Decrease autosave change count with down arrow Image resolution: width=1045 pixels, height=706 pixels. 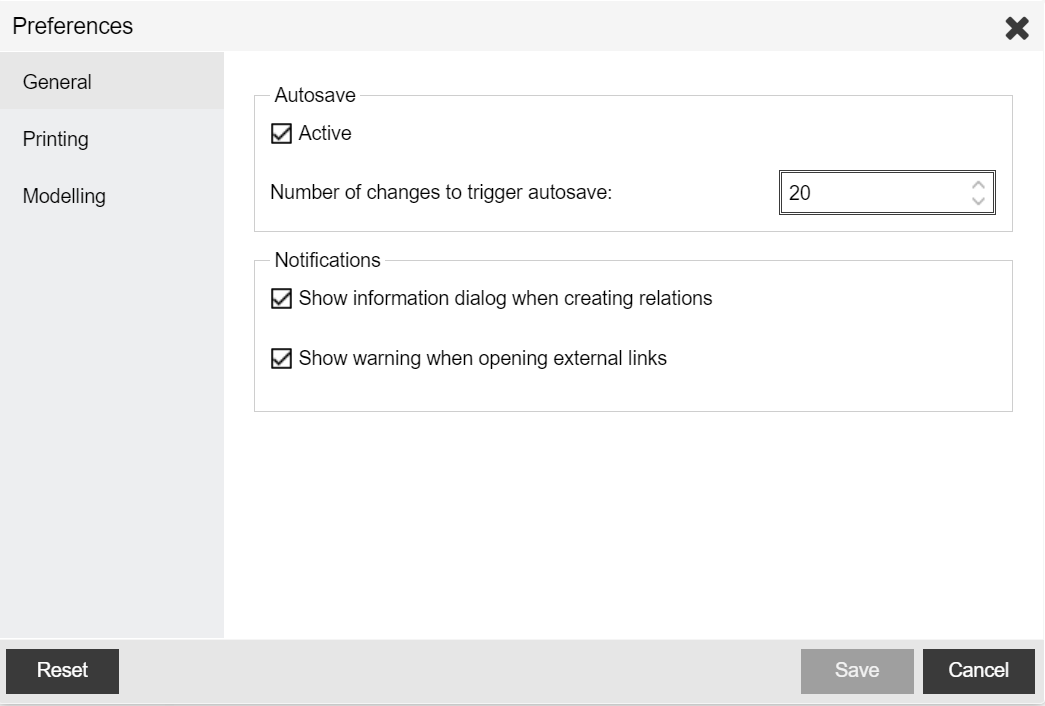(978, 201)
